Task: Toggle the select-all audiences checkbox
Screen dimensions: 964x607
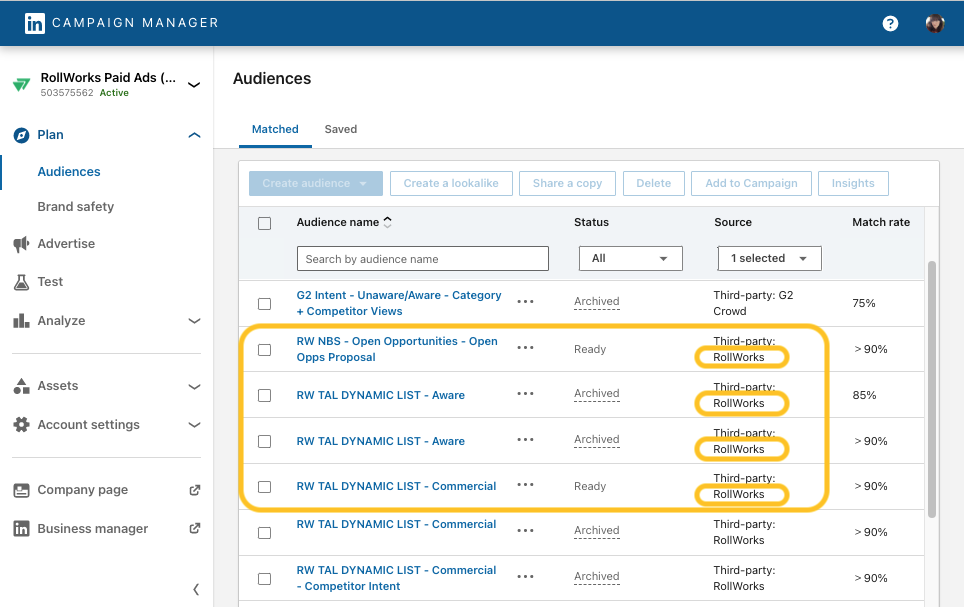Action: tap(265, 223)
